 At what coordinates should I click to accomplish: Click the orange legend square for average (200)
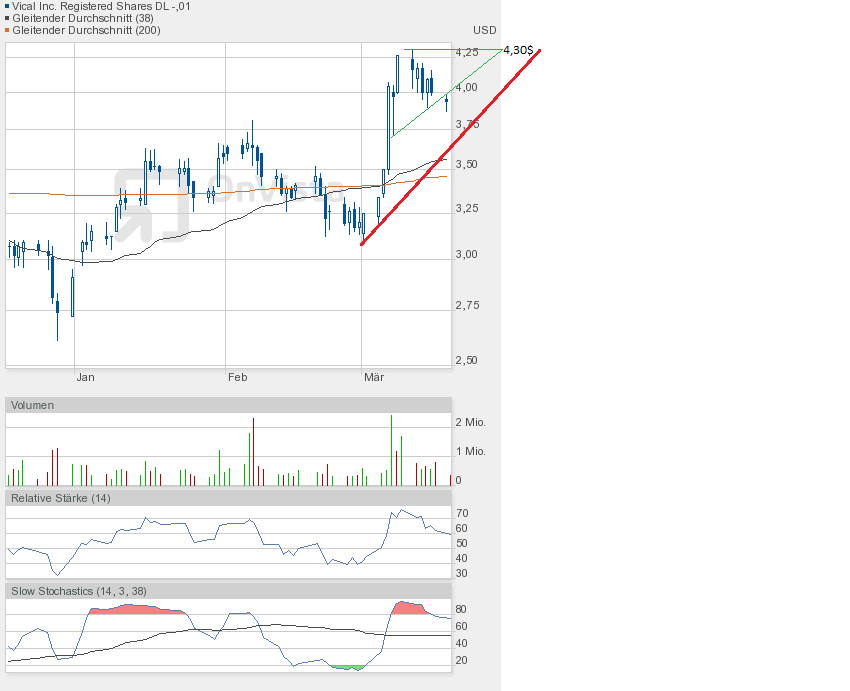pyautogui.click(x=7, y=30)
